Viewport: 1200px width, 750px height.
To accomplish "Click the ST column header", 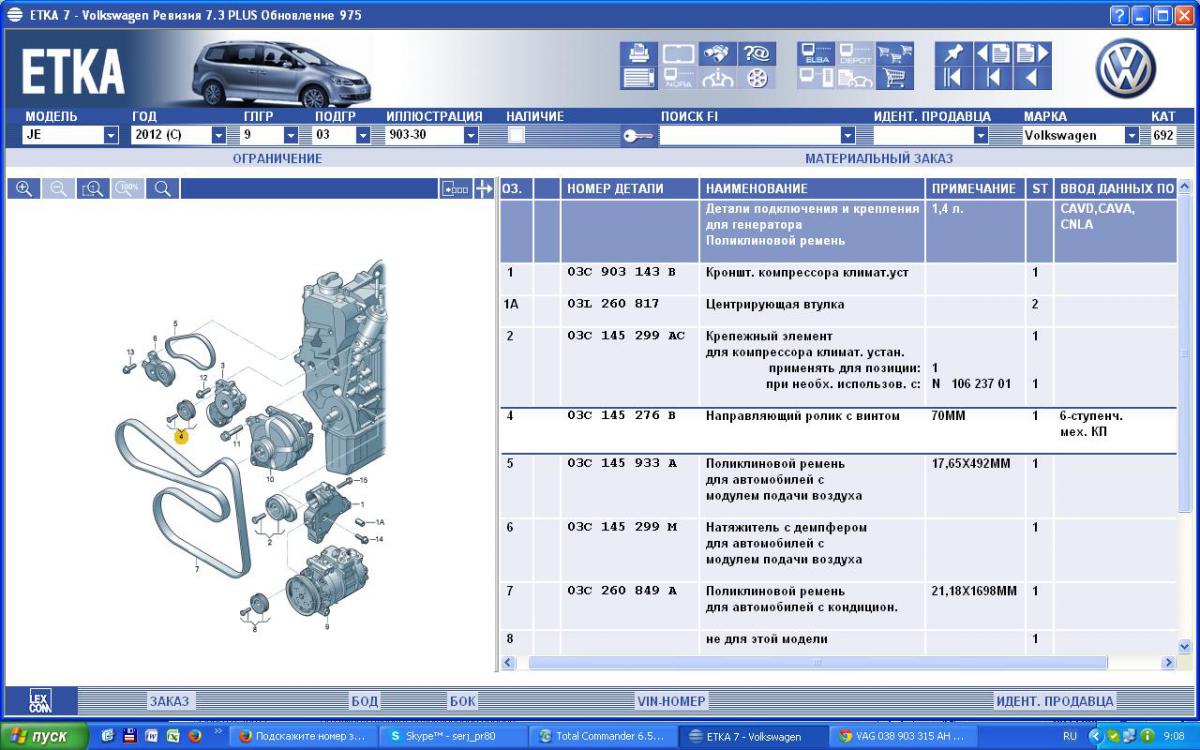I will tap(1040, 188).
